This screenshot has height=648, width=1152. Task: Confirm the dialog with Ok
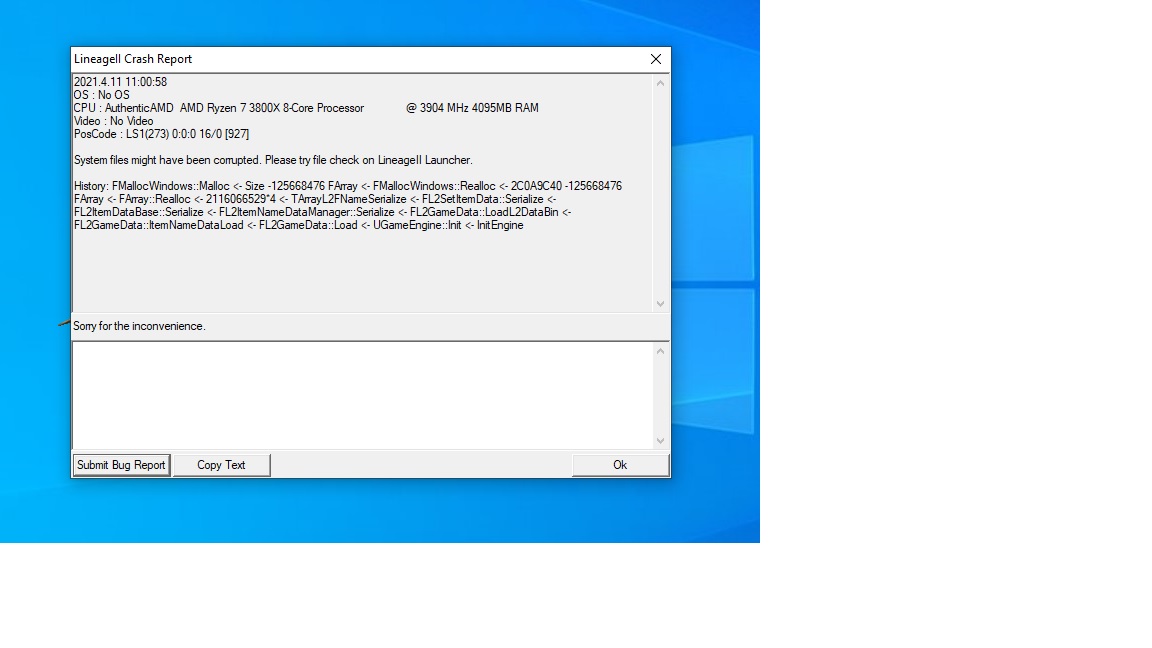point(620,465)
